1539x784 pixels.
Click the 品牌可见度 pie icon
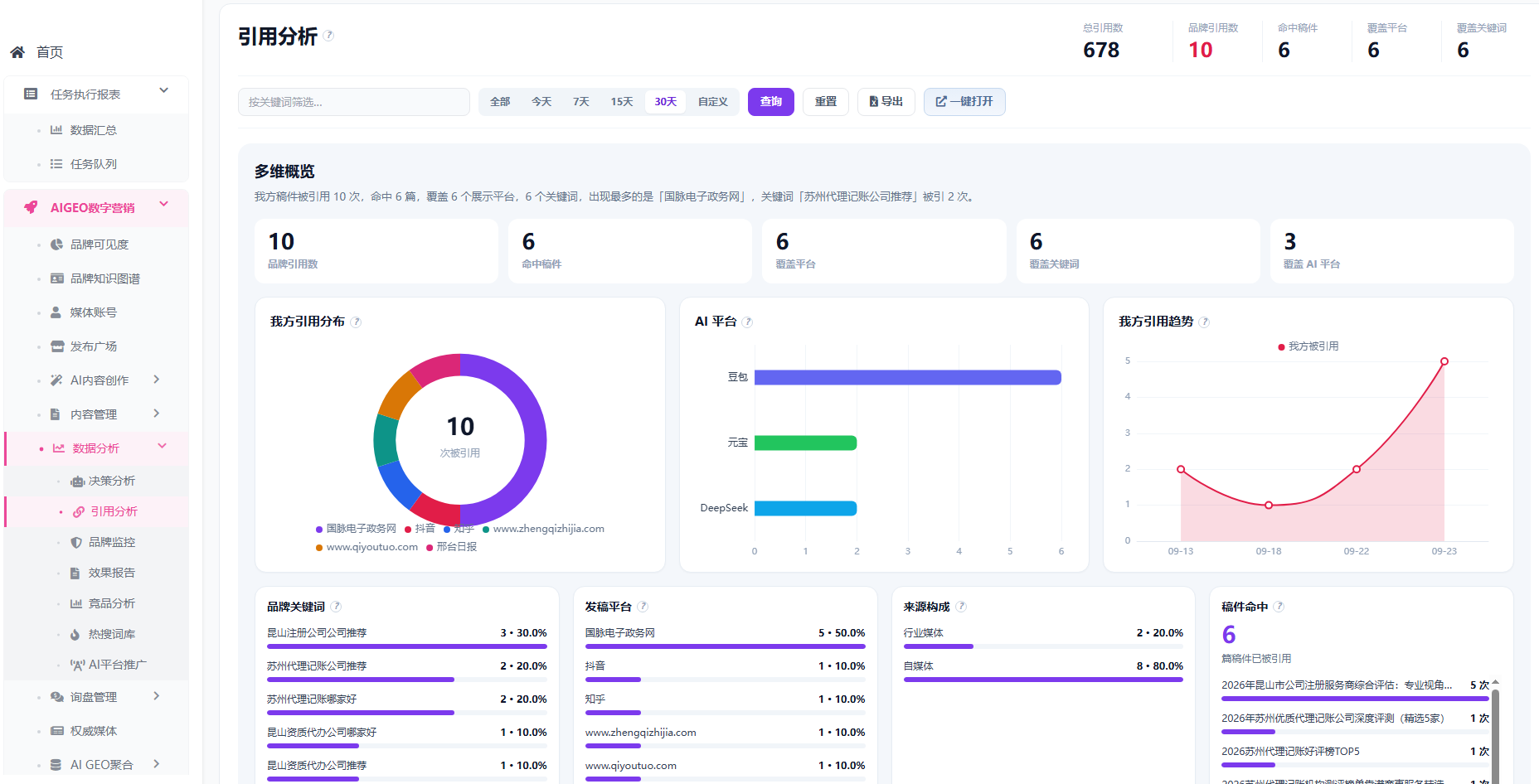(x=56, y=244)
